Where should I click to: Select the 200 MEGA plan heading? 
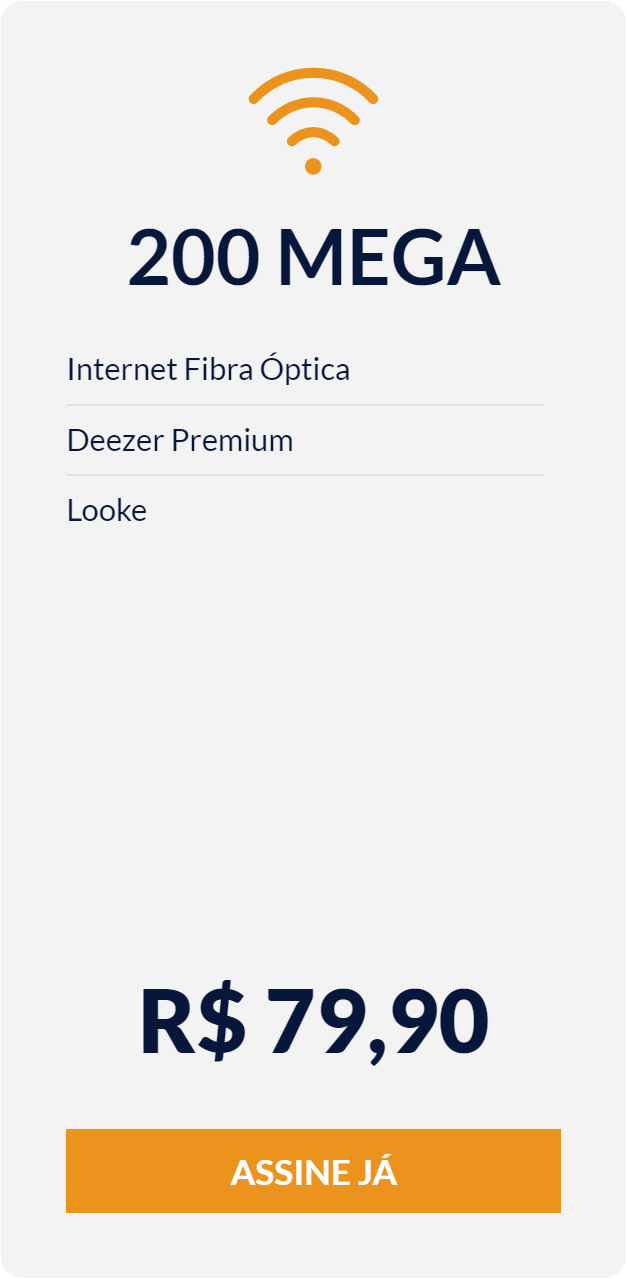(313, 257)
